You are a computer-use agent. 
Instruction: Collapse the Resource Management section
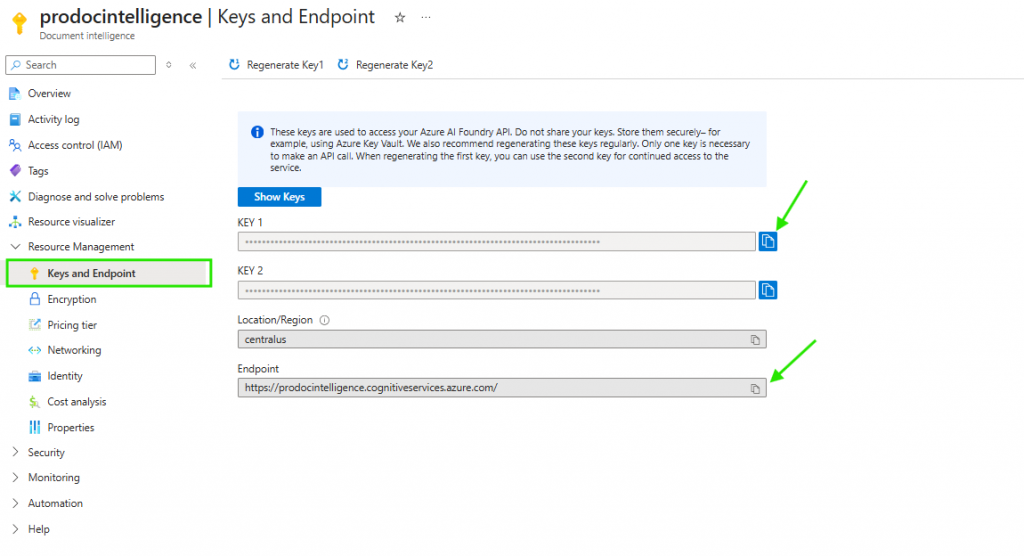(x=15, y=247)
